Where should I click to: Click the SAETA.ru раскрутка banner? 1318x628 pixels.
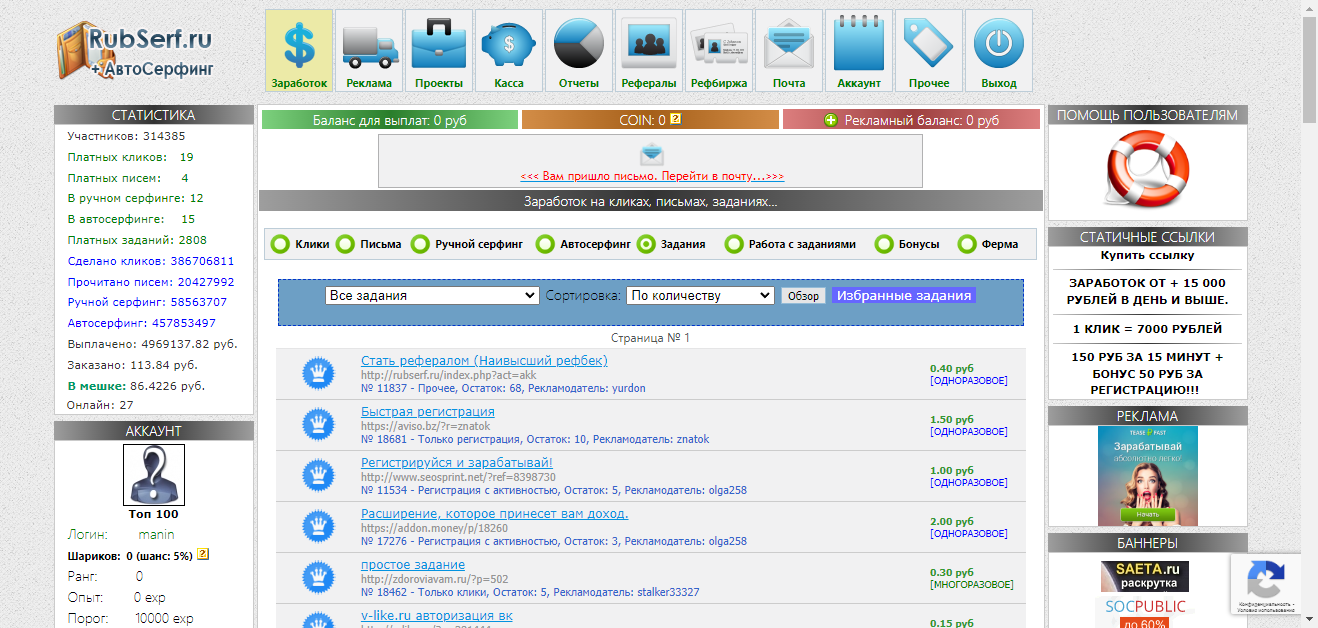tap(1146, 577)
